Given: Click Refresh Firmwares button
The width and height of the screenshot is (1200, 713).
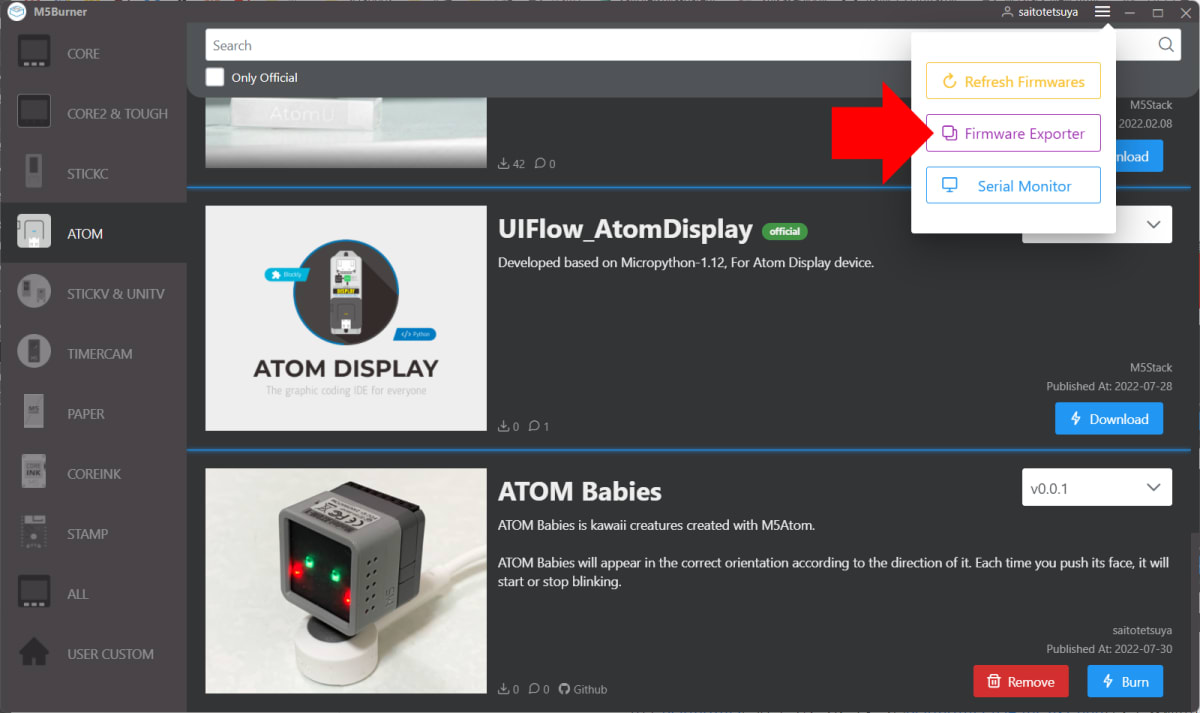Looking at the screenshot, I should pyautogui.click(x=1013, y=82).
